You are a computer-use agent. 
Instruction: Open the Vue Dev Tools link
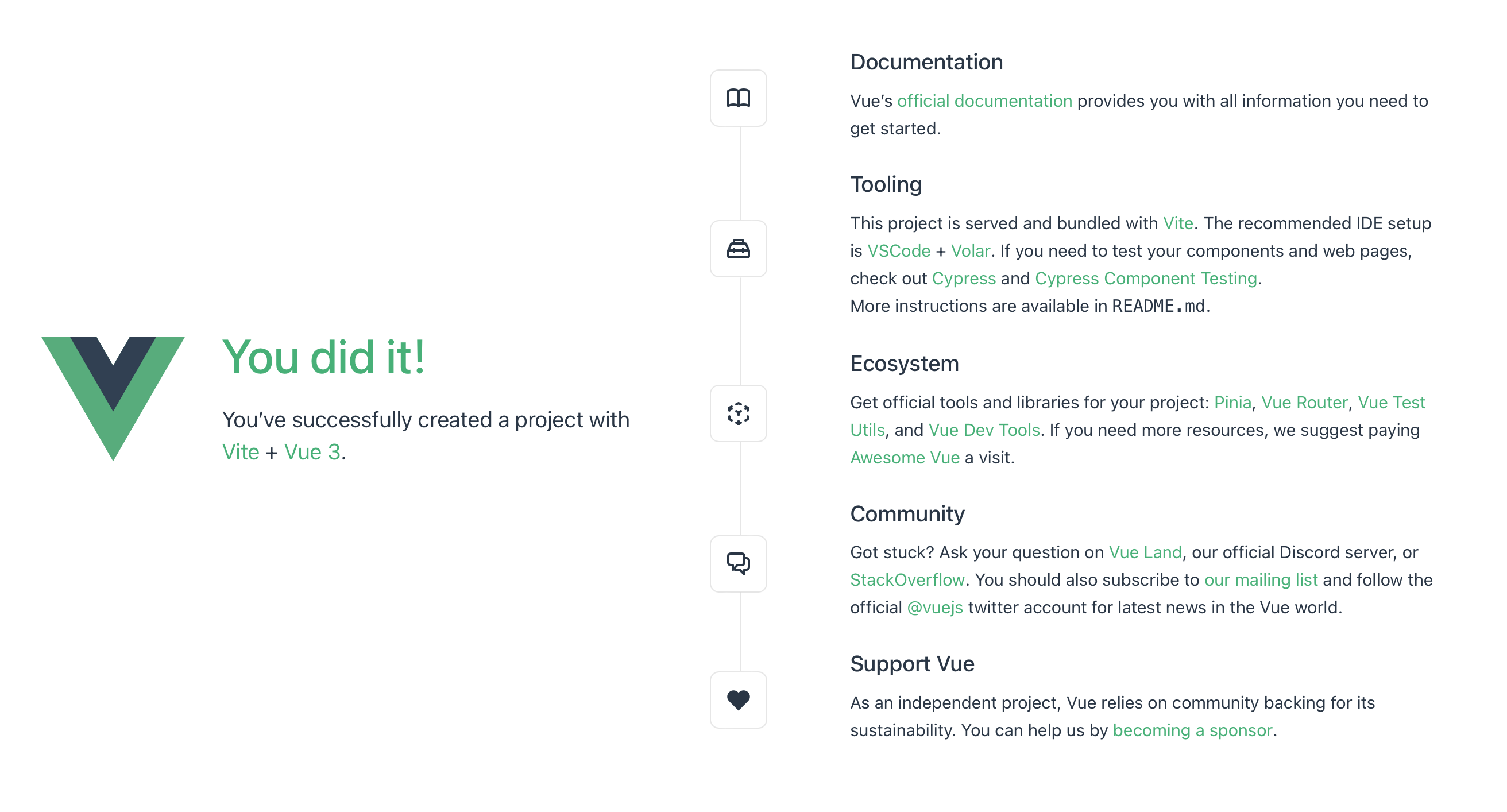point(984,430)
